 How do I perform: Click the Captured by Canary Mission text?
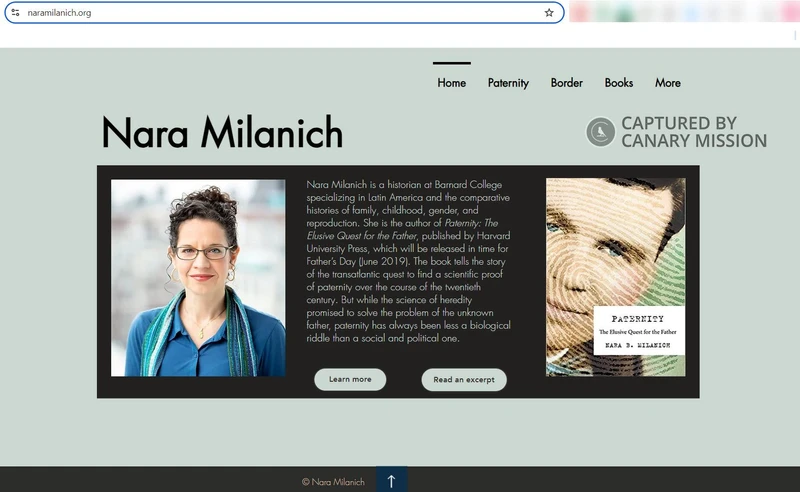click(693, 132)
